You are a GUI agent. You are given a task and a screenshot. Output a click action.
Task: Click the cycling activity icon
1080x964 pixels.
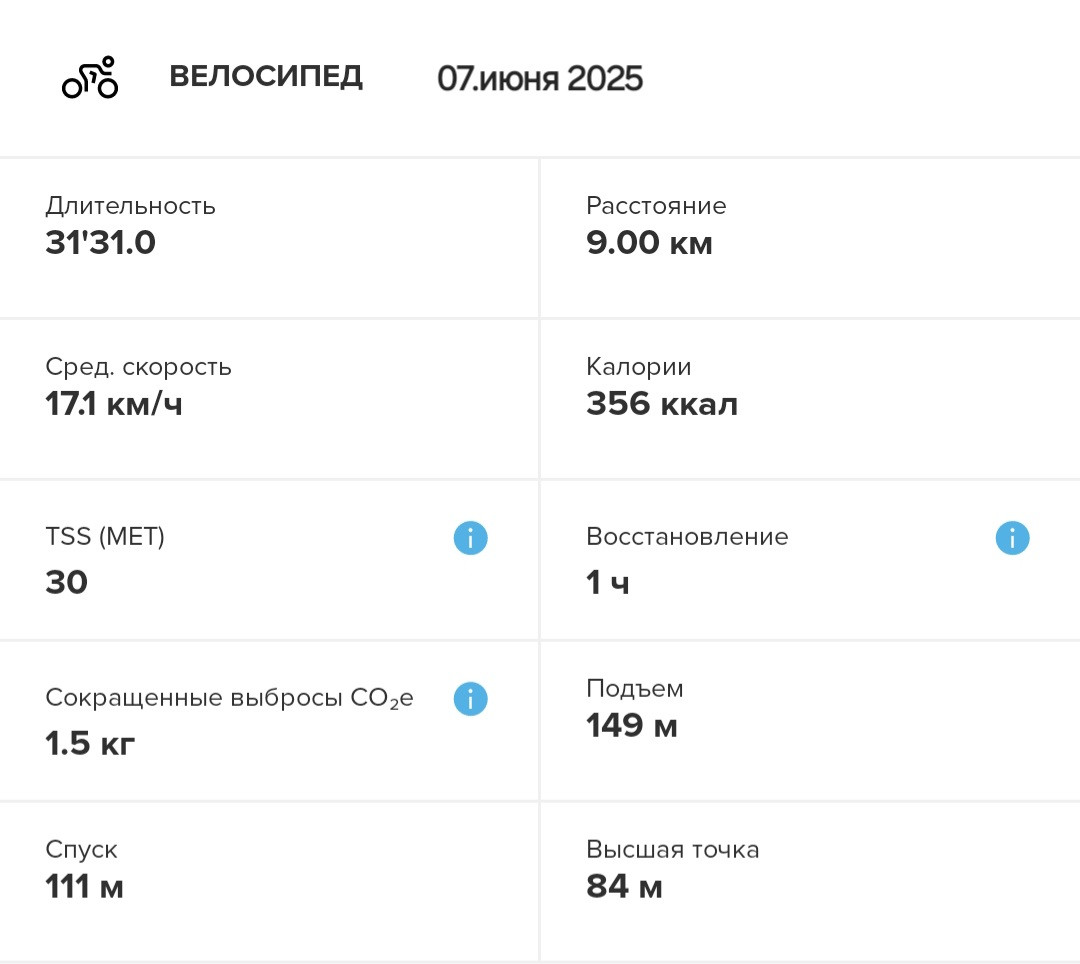(90, 77)
